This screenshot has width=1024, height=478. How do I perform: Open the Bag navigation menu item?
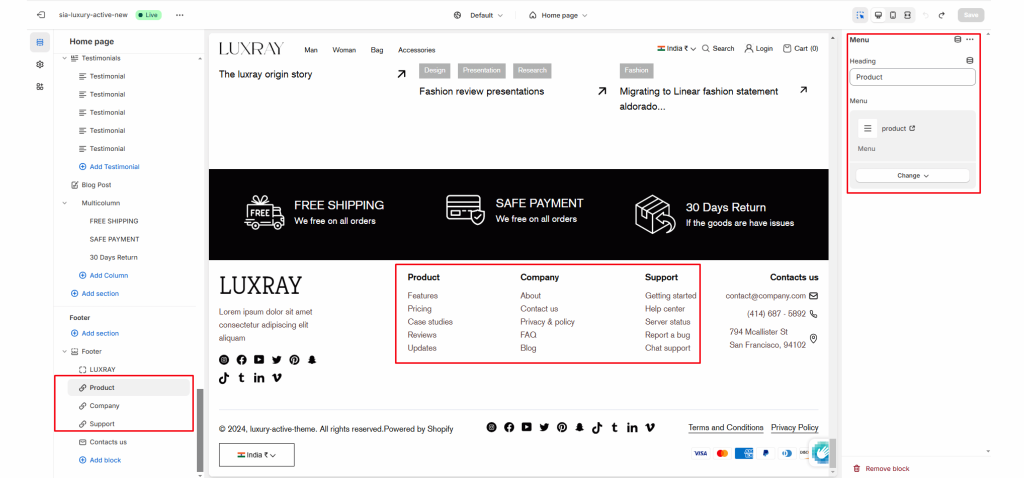coord(377,50)
